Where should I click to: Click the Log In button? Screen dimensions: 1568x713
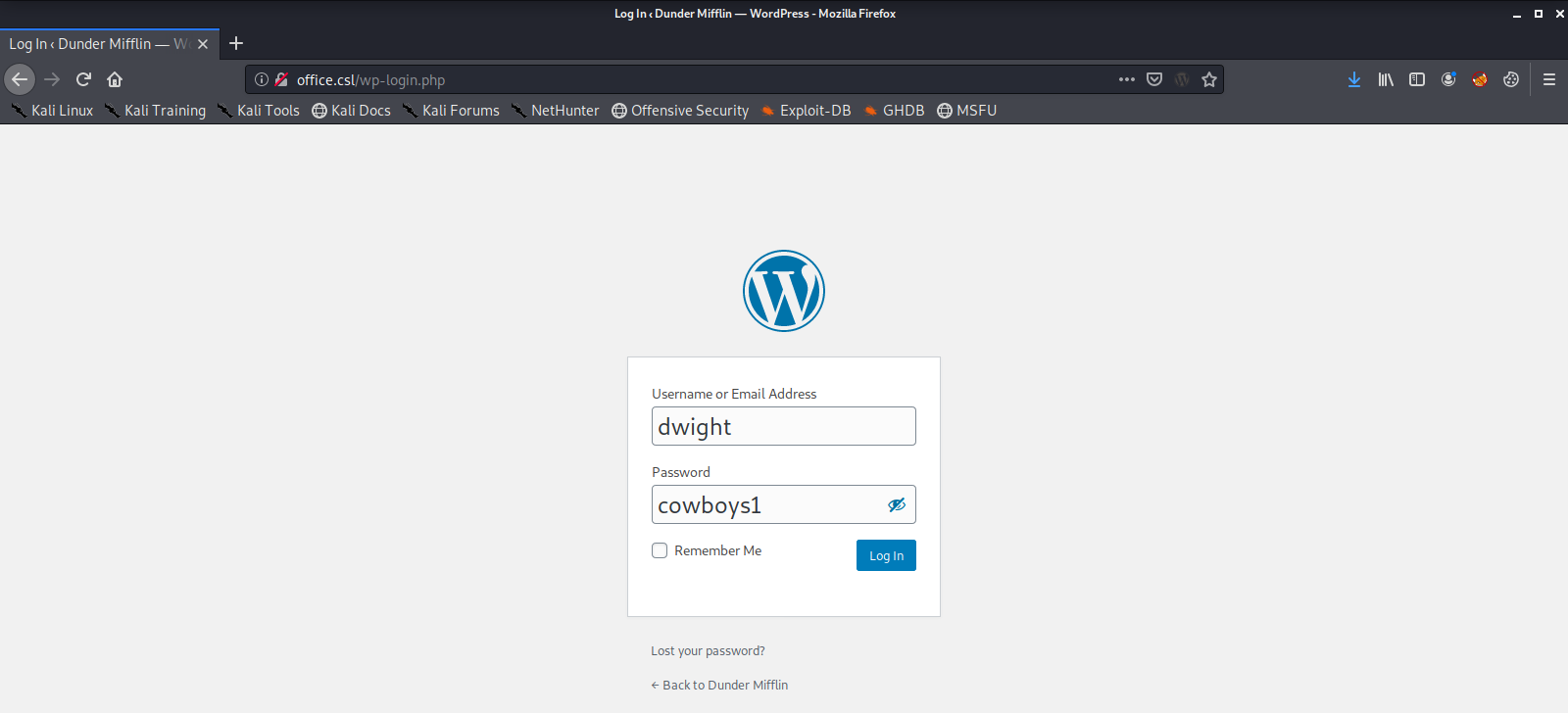pos(886,555)
